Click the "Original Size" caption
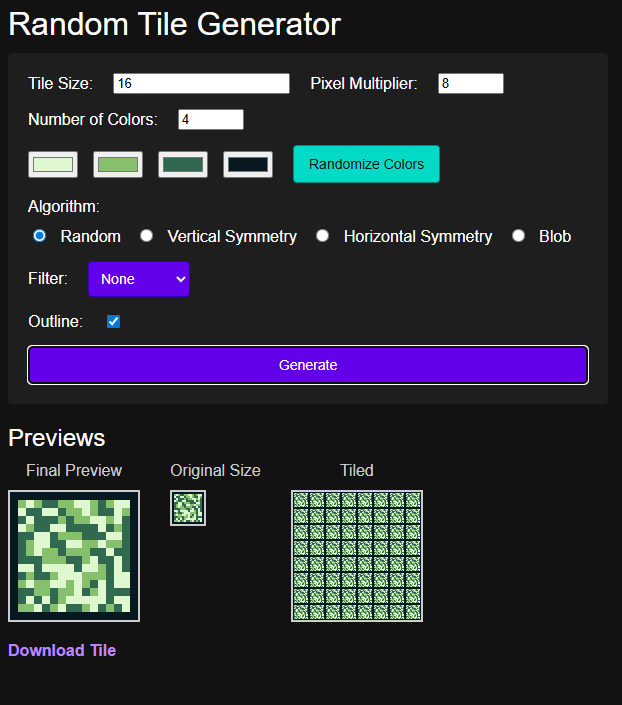This screenshot has height=705, width=622. [x=215, y=471]
